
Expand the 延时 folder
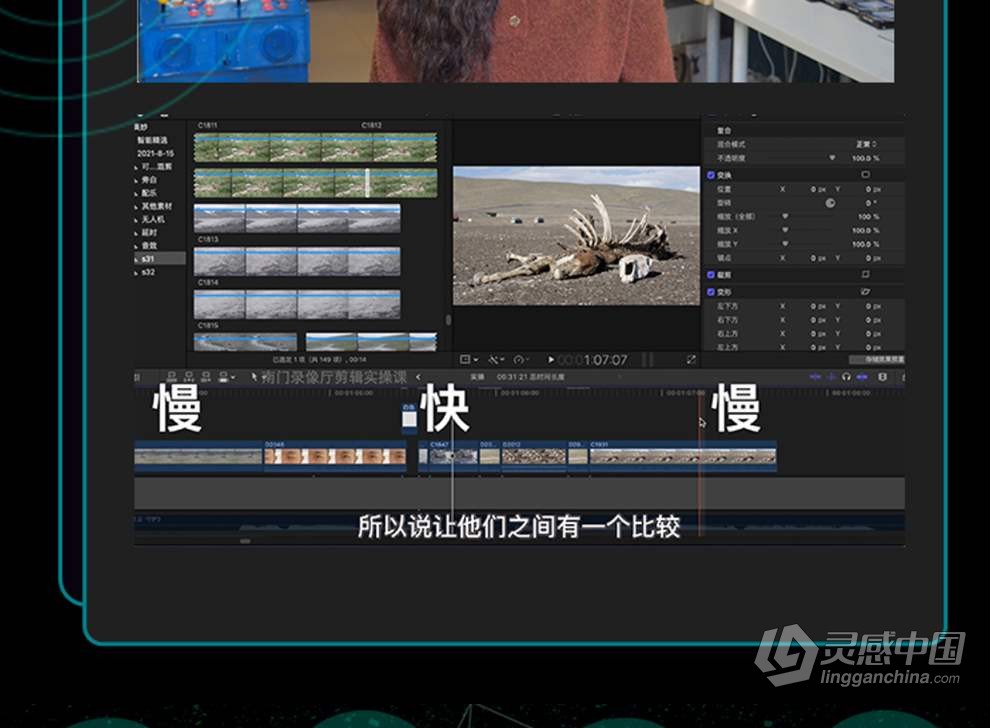[136, 233]
